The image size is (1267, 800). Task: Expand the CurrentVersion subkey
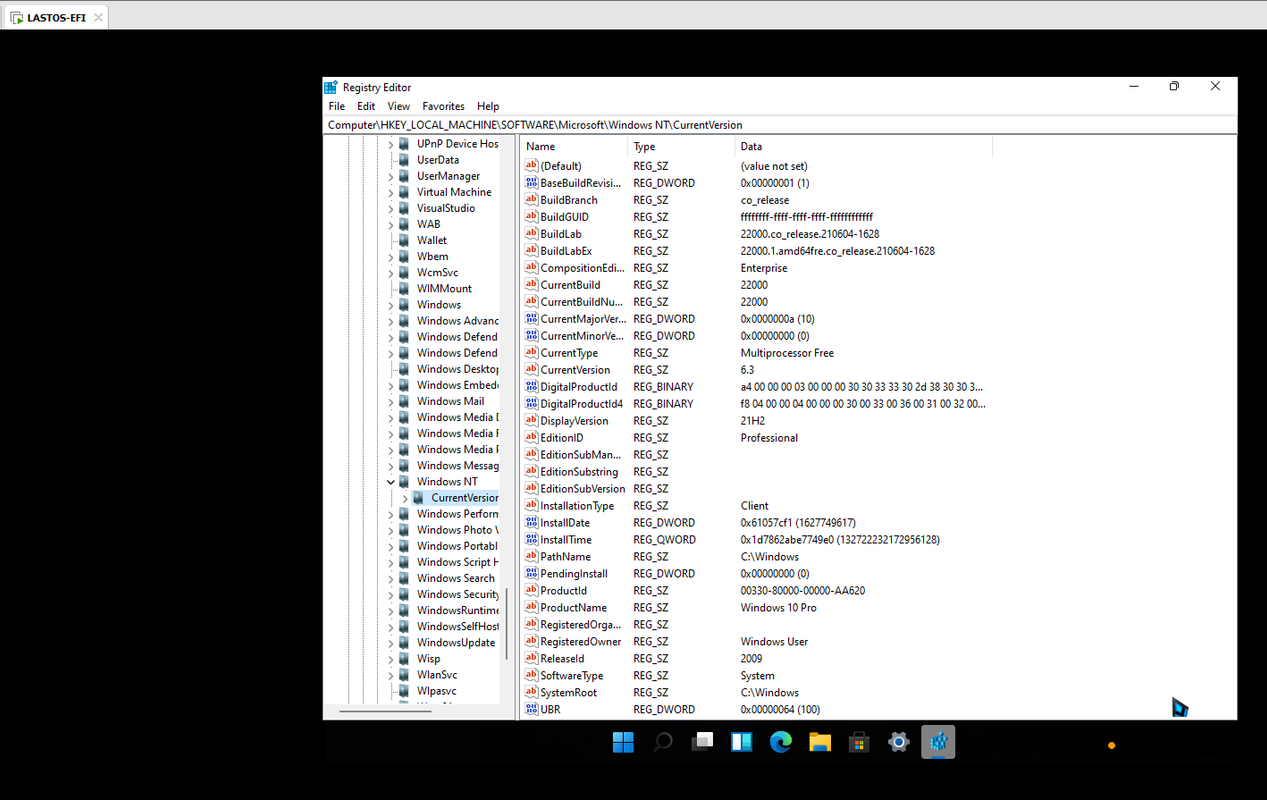click(405, 497)
